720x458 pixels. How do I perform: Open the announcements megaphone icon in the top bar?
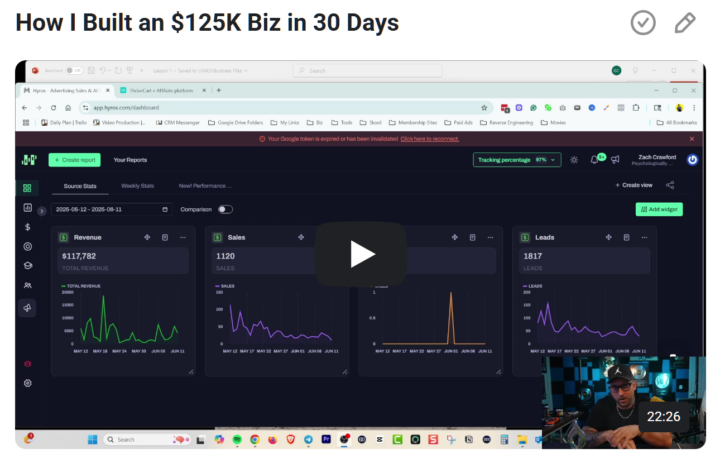[x=615, y=159]
